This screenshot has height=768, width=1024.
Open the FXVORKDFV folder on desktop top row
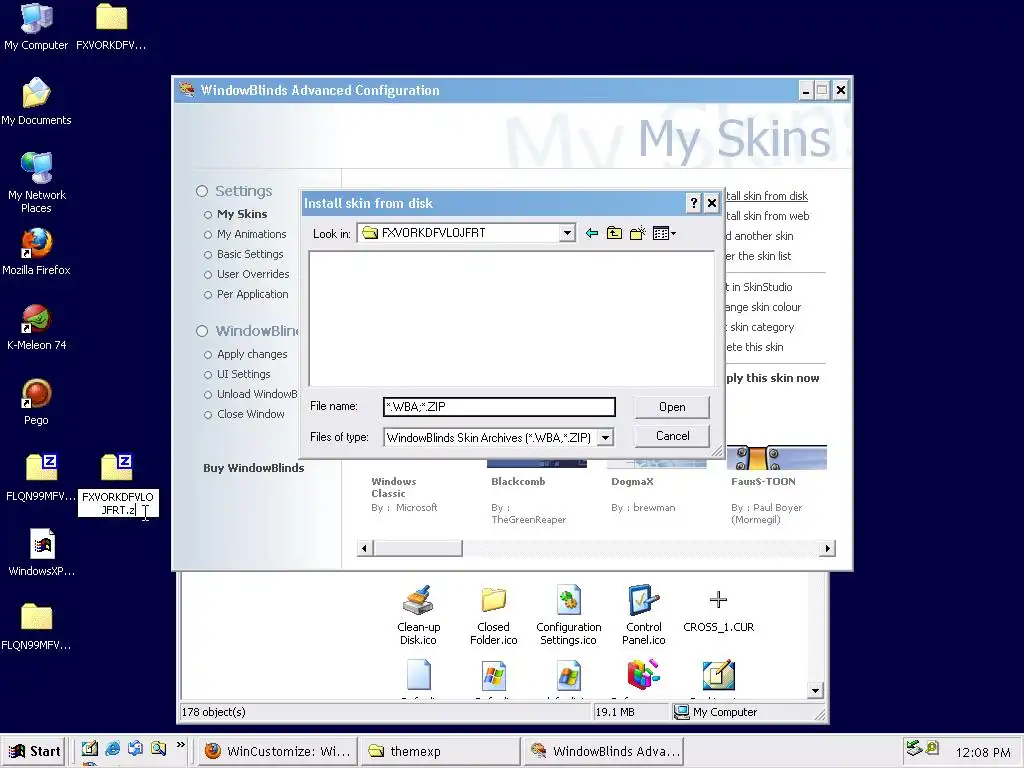111,26
